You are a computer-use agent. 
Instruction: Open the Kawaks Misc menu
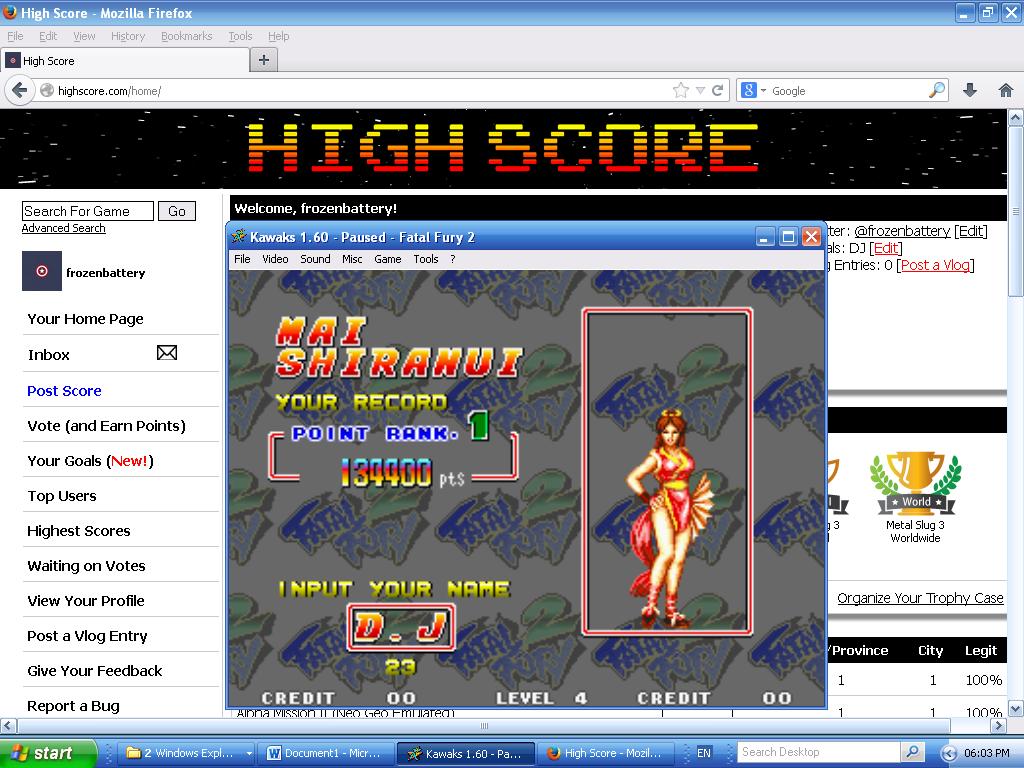click(352, 259)
